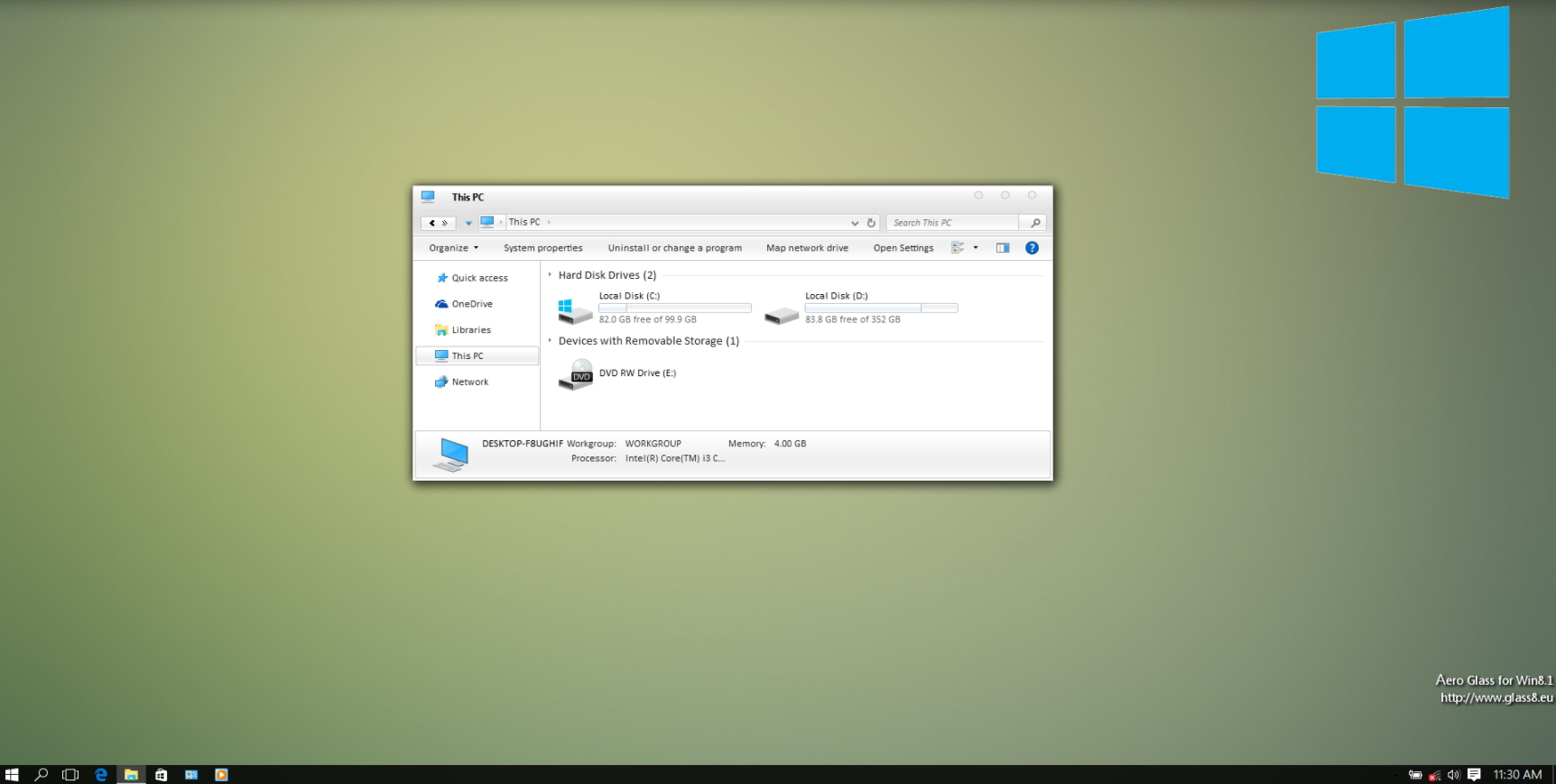The image size is (1556, 784).
Task: Open the Organize menu
Action: click(x=454, y=248)
